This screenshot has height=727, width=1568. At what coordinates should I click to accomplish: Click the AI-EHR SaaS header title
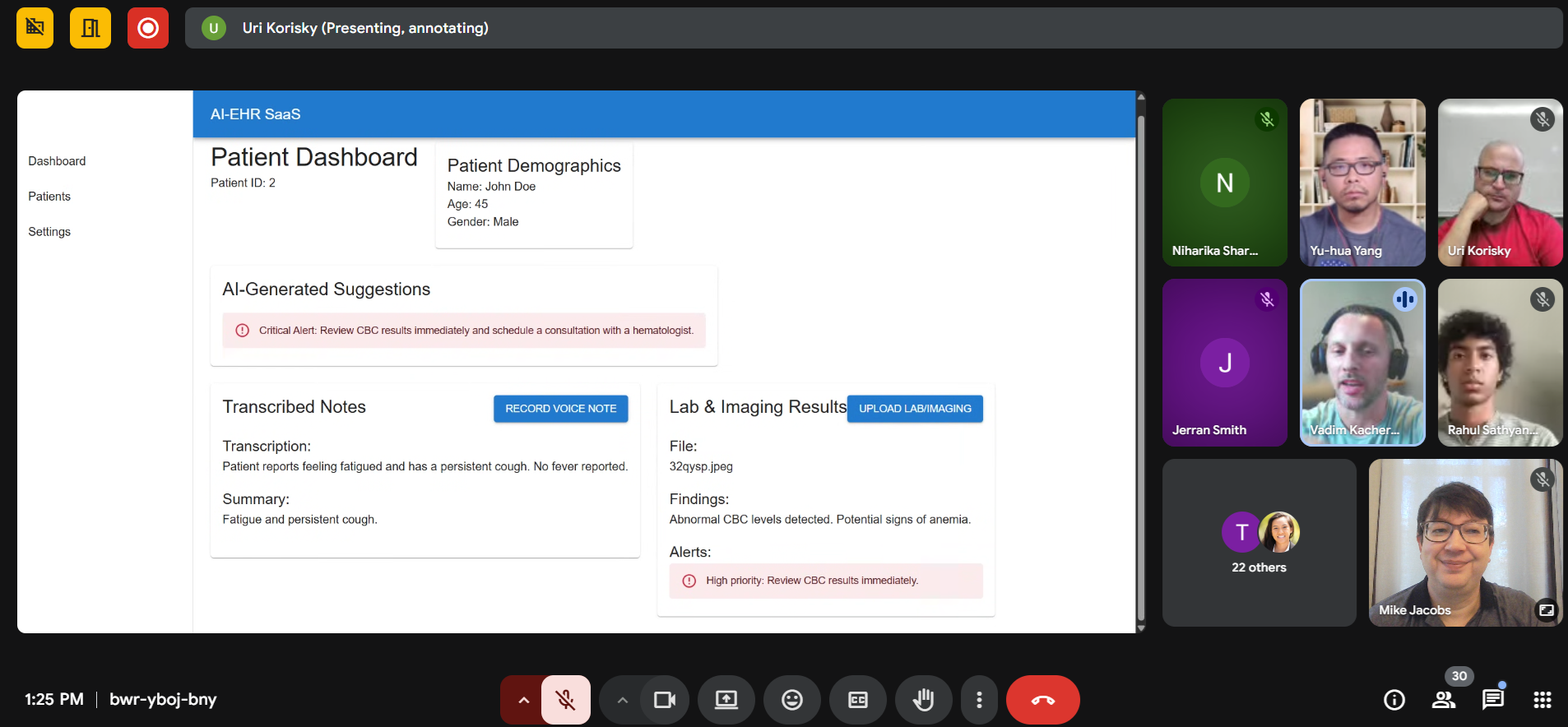point(256,114)
